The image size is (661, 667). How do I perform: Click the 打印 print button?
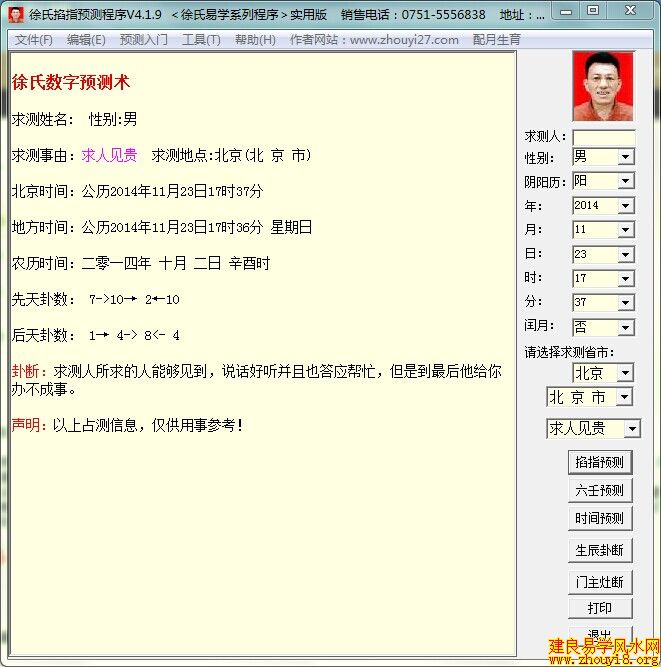click(x=600, y=608)
